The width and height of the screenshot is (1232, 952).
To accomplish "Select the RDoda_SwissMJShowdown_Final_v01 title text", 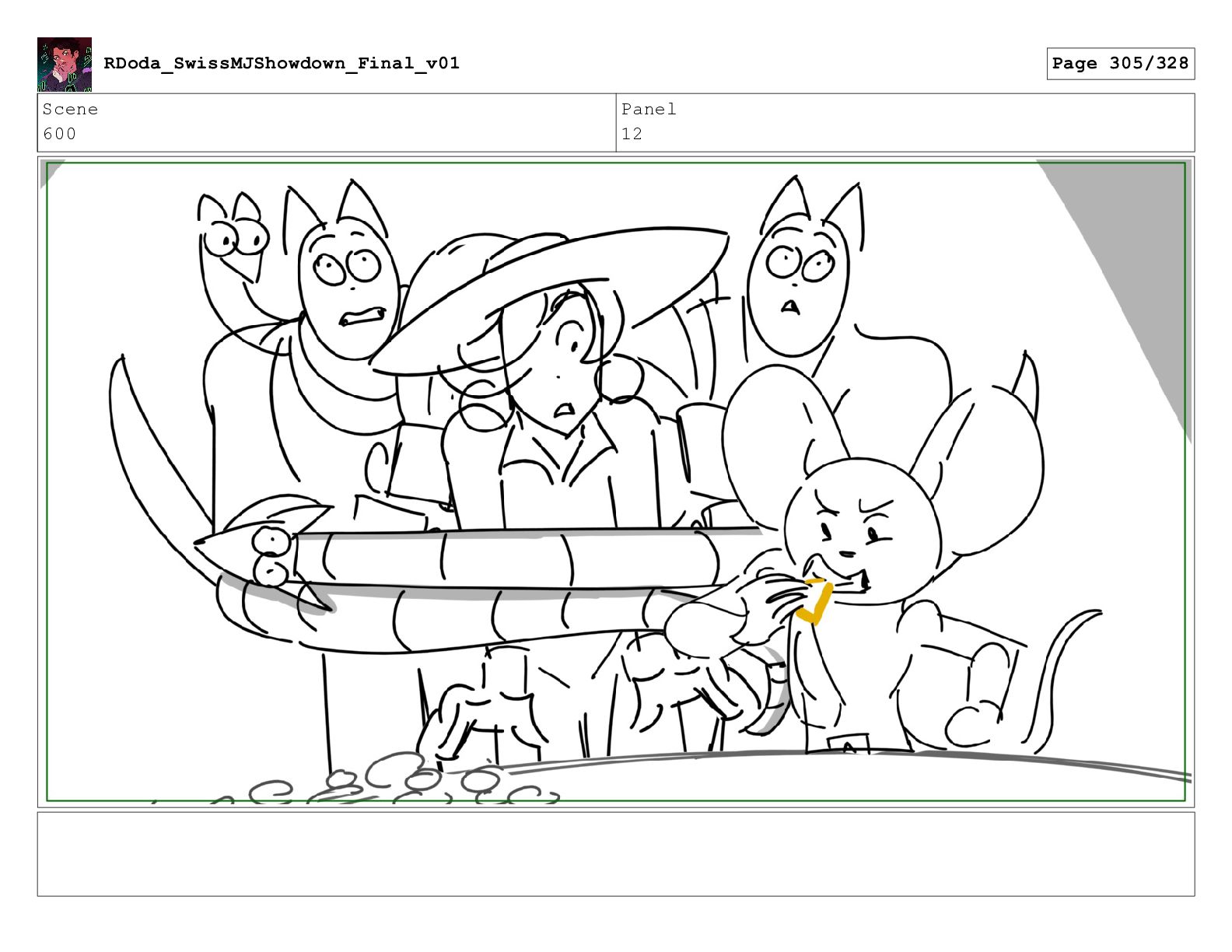I will pyautogui.click(x=282, y=63).
